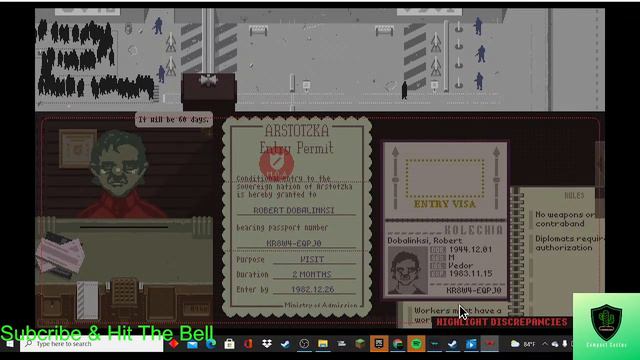Click the passport photo of the traveler

coord(407,270)
